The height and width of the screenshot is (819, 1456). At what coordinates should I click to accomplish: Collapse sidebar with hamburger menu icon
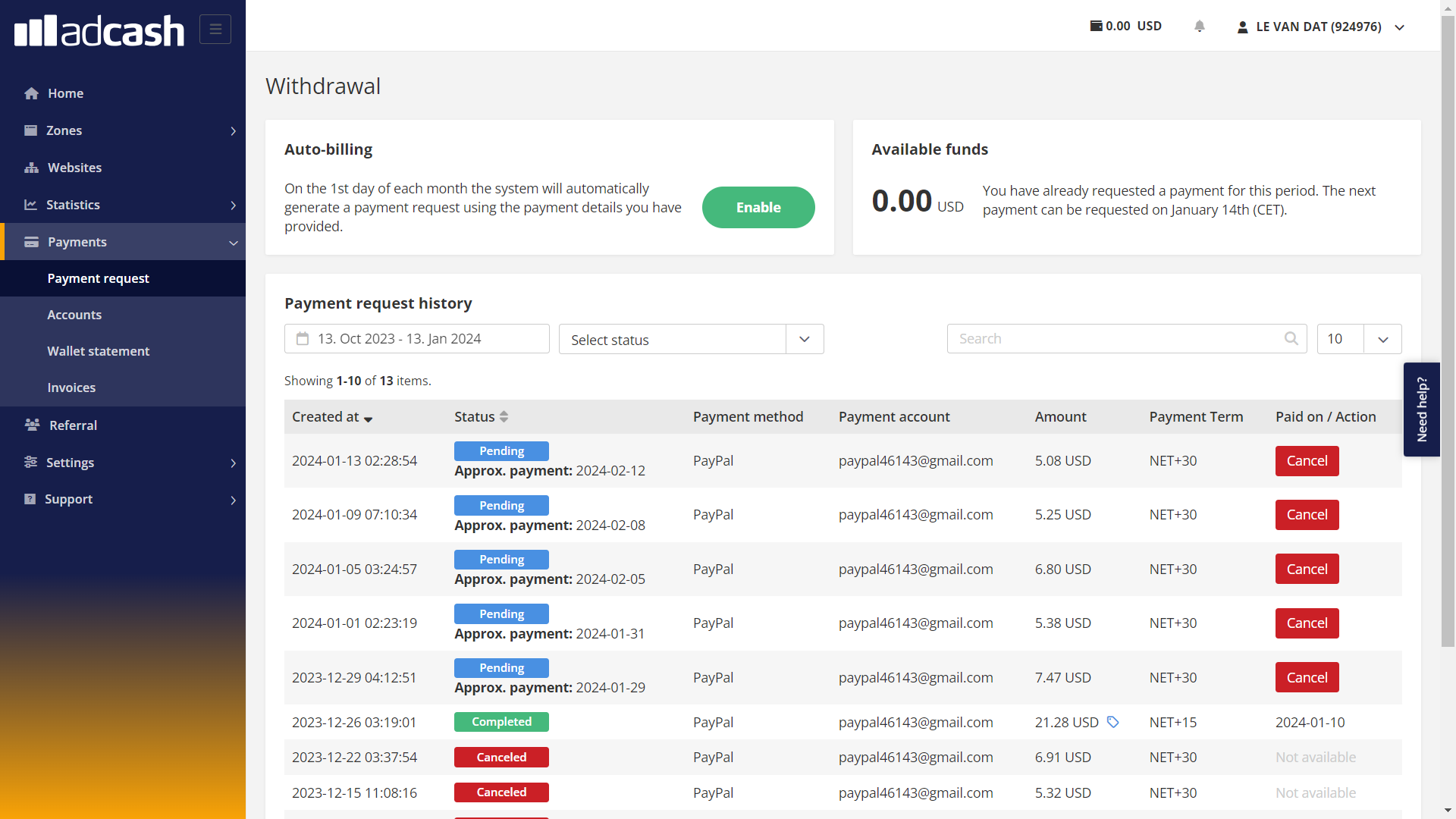point(215,29)
